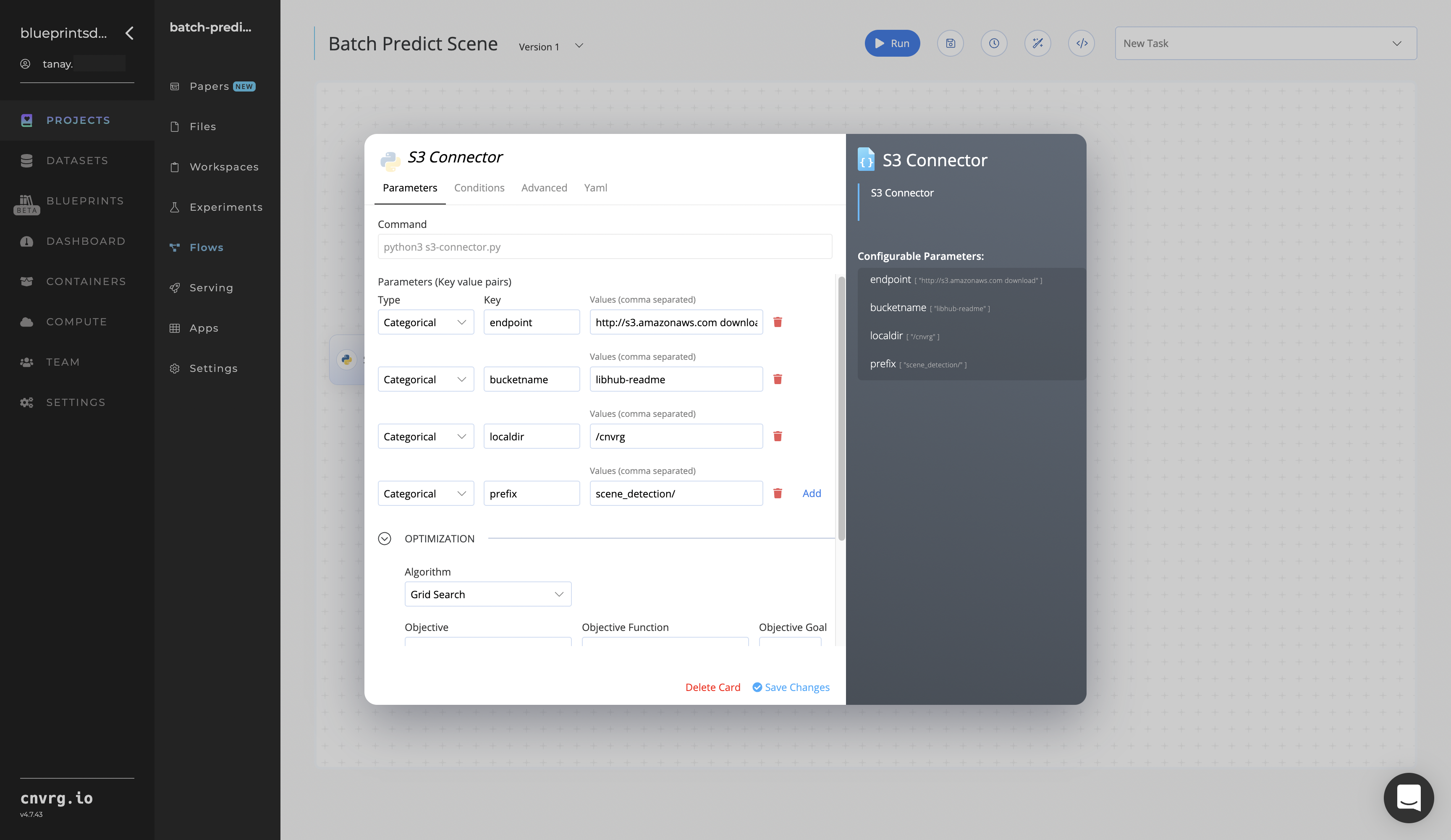Click the optimization section collapse icon
This screenshot has height=840, width=1451.
(385, 539)
